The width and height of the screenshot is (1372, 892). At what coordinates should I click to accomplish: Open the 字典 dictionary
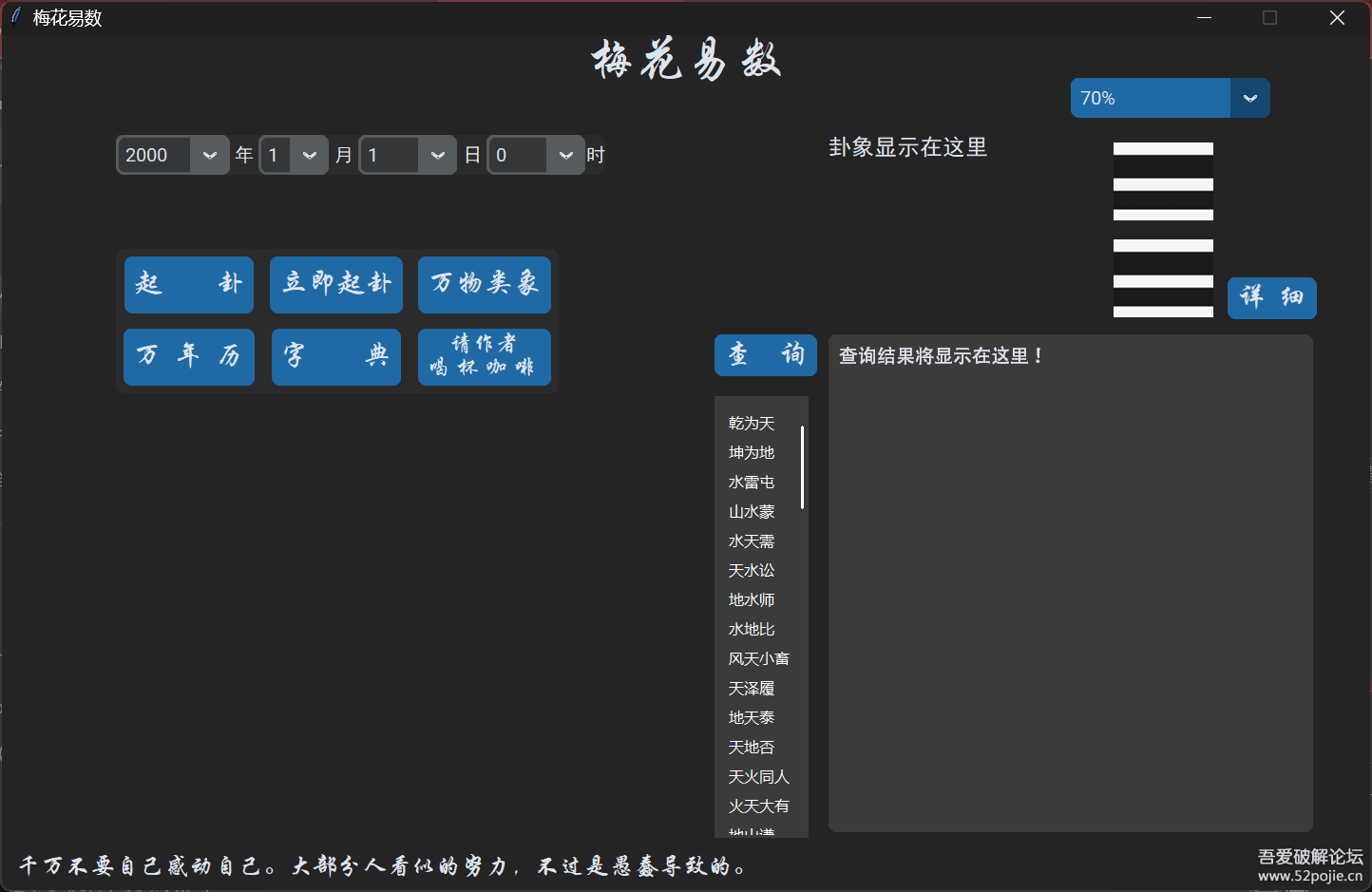pyautogui.click(x=336, y=356)
